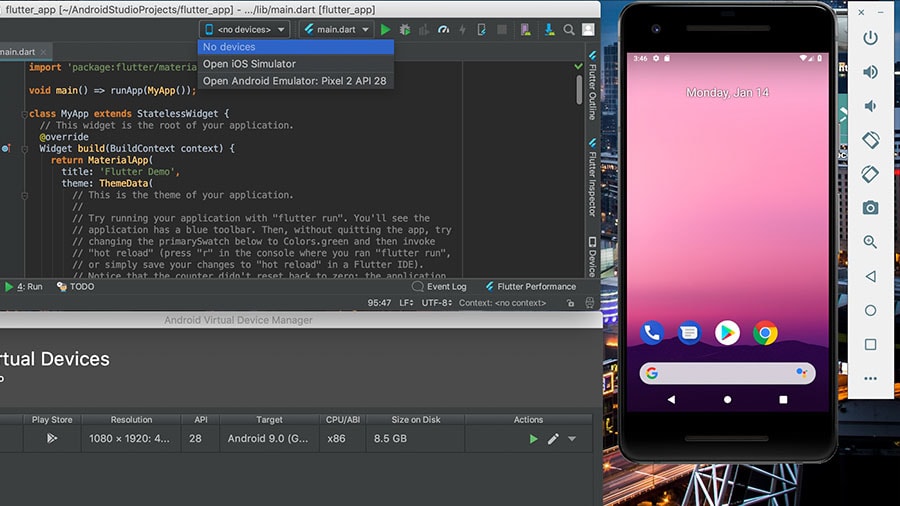This screenshot has width=900, height=506.
Task: Open the Flutter Inspector side panel
Action: tap(592, 177)
